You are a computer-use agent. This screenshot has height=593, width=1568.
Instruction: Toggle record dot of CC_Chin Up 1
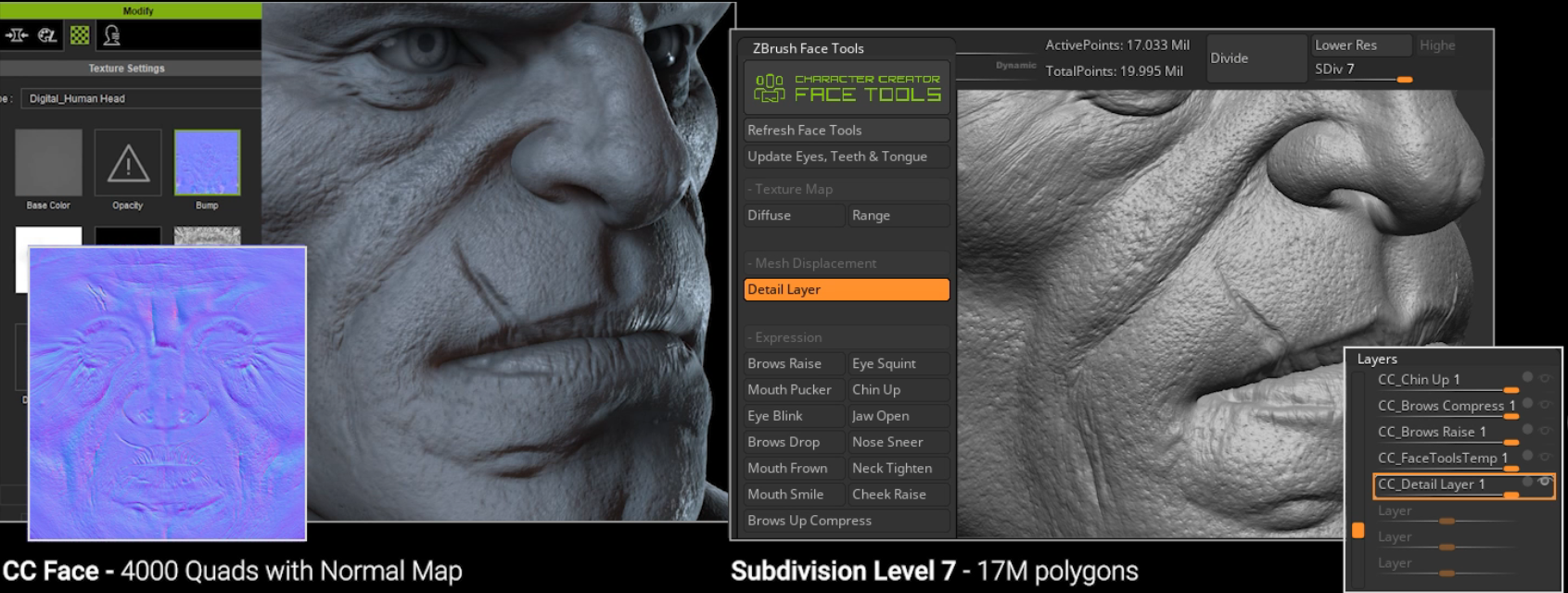(1527, 377)
